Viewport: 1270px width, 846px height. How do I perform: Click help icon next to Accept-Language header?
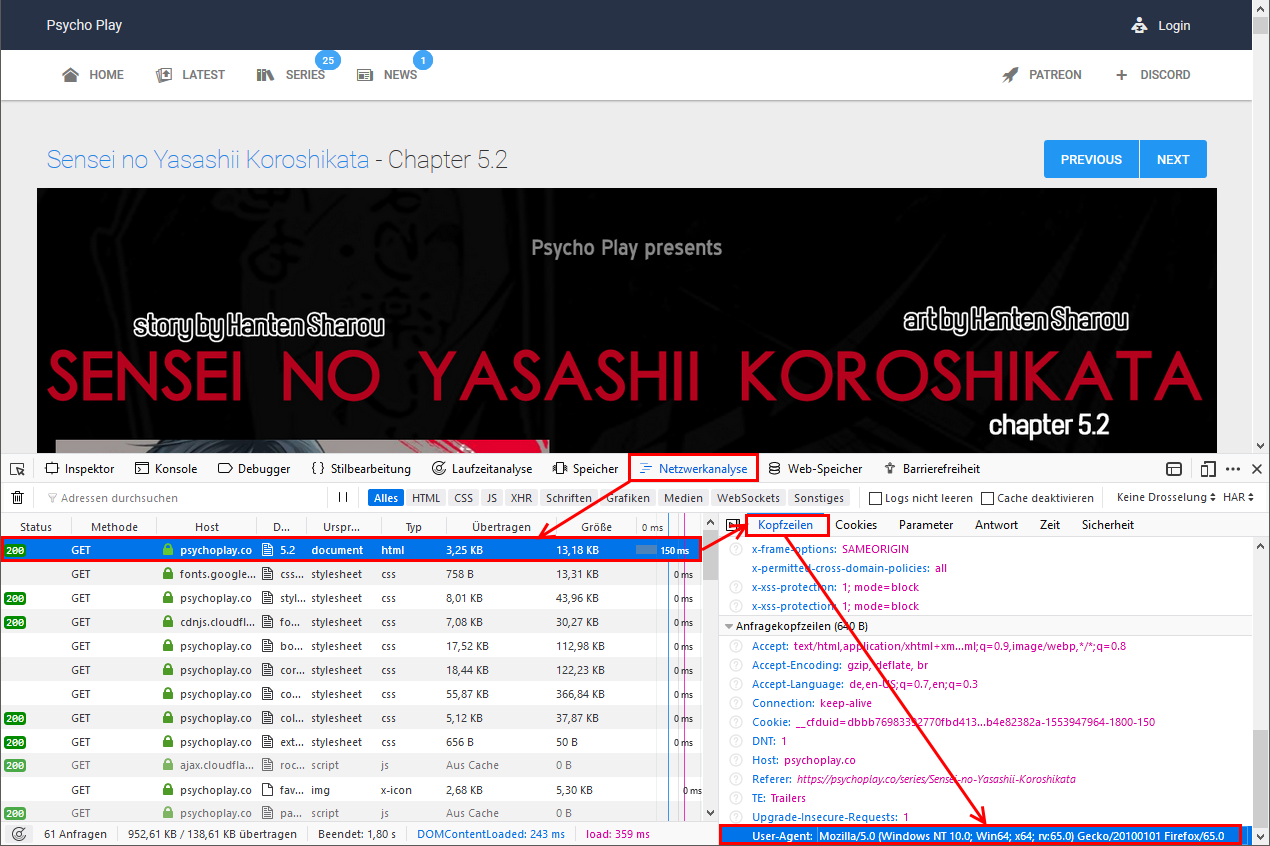pos(736,684)
